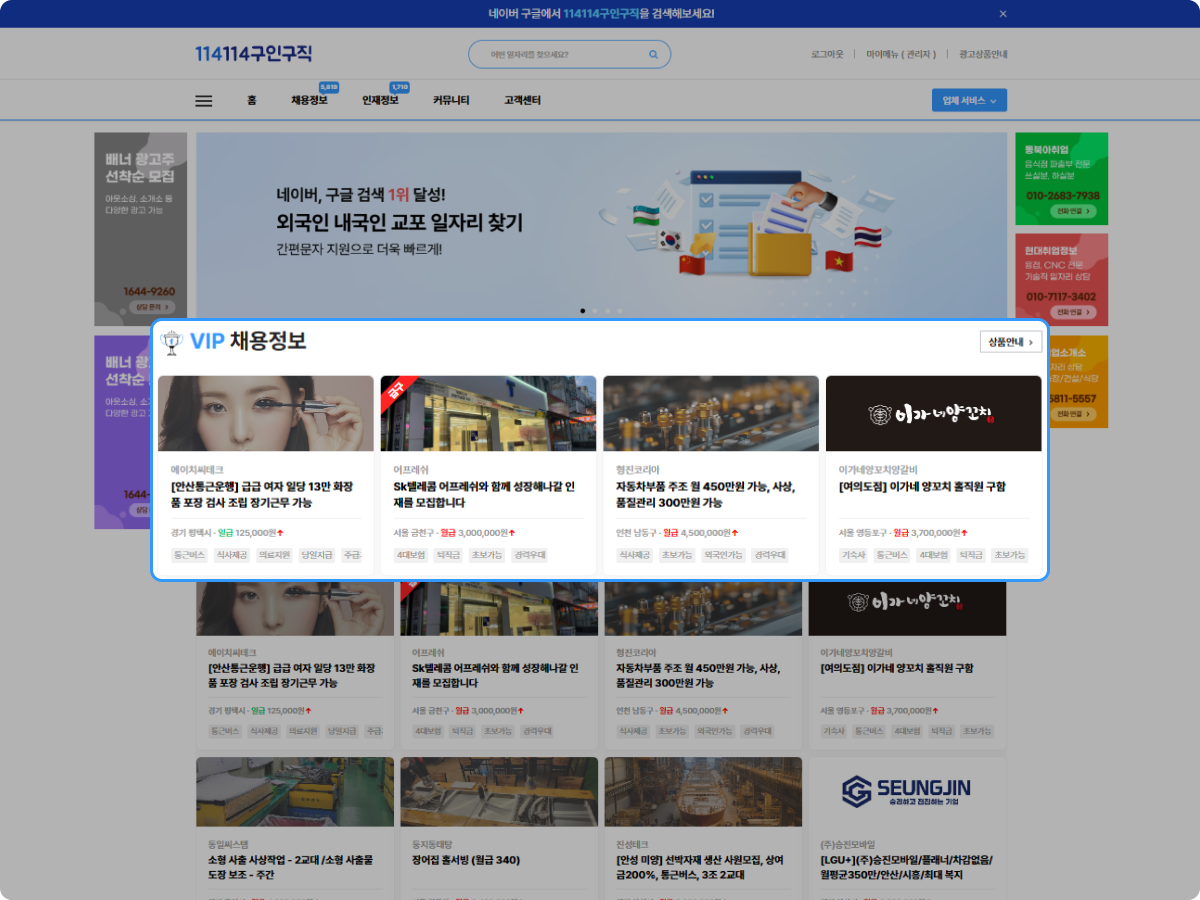Screen dimensions: 1200x900
Task: Open the 인재정보 menu
Action: (380, 100)
